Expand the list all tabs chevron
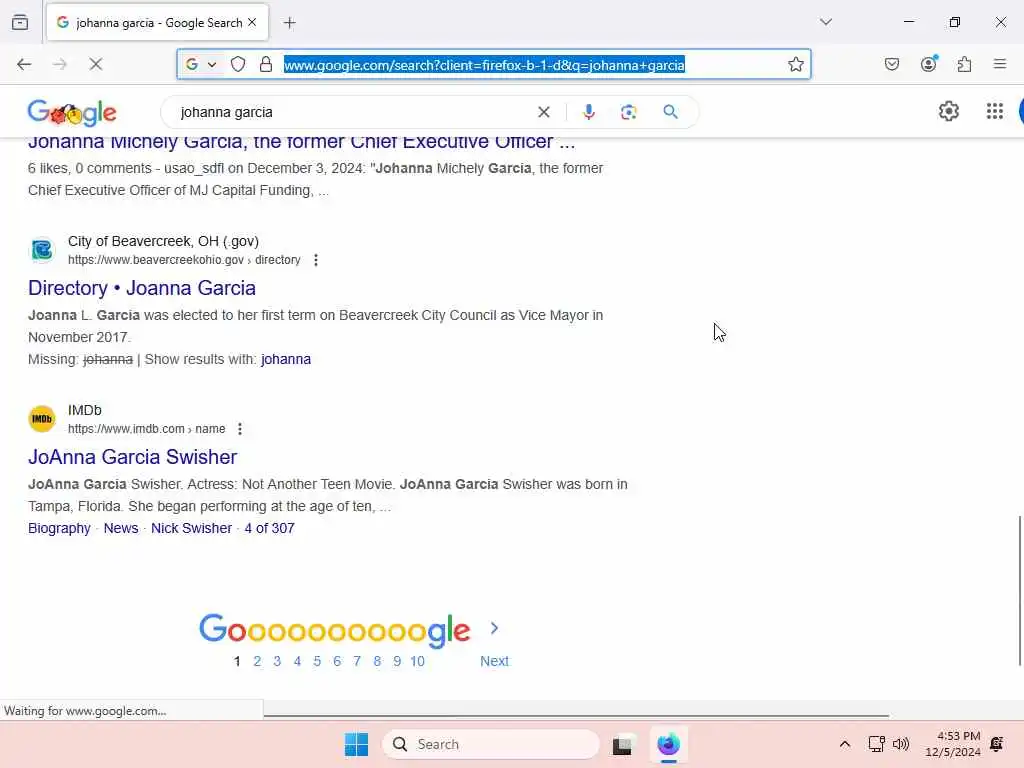 (x=826, y=22)
